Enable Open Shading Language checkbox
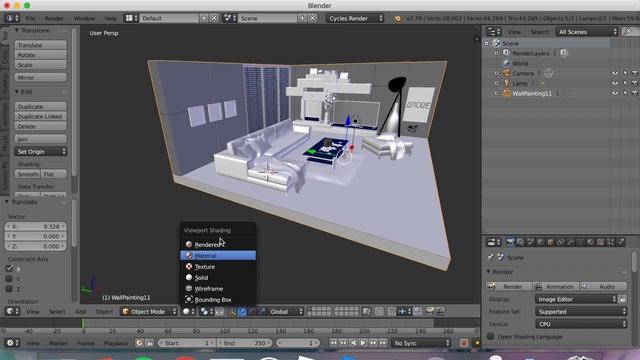Screen dimensions: 640x360 pos(491,336)
